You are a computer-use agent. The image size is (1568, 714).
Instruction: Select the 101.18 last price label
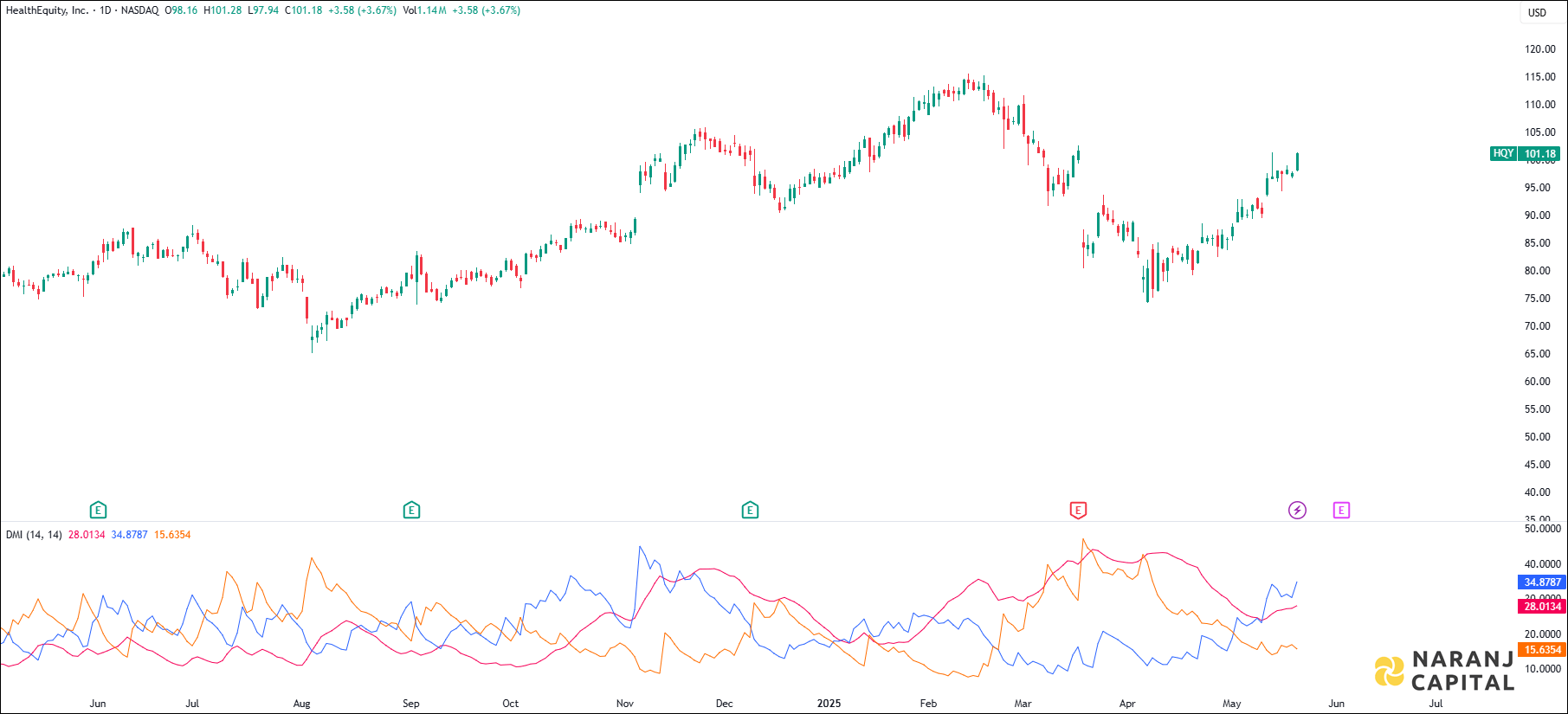1540,154
